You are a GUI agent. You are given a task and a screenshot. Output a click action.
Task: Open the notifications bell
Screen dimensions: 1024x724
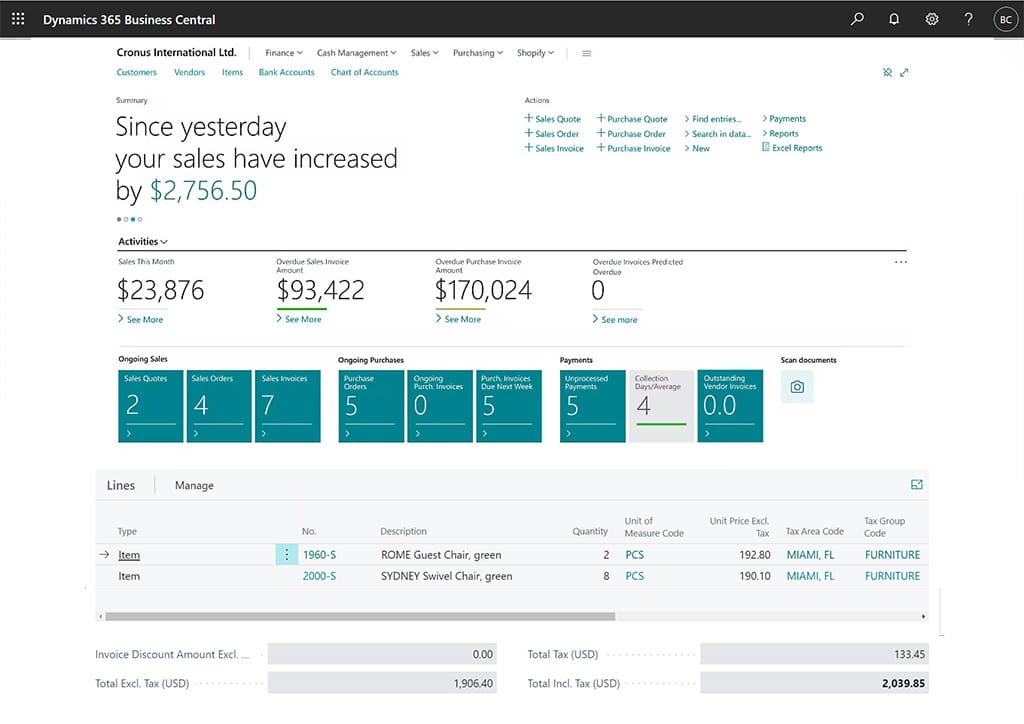[x=894, y=19]
